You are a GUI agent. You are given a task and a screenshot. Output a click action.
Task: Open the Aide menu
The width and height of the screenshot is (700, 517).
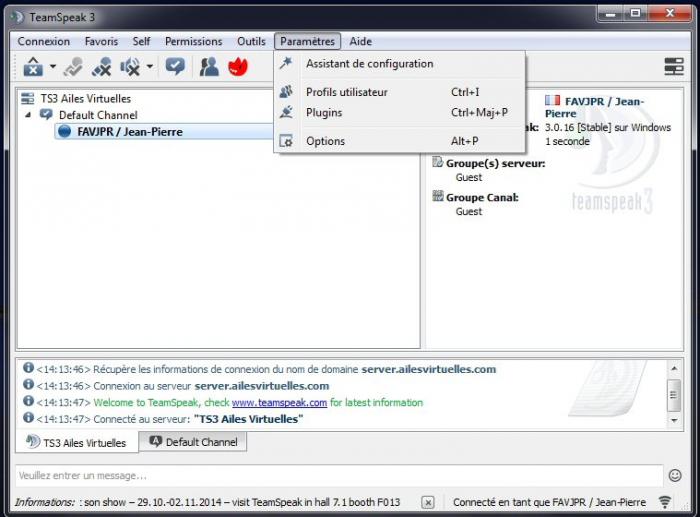click(x=361, y=42)
